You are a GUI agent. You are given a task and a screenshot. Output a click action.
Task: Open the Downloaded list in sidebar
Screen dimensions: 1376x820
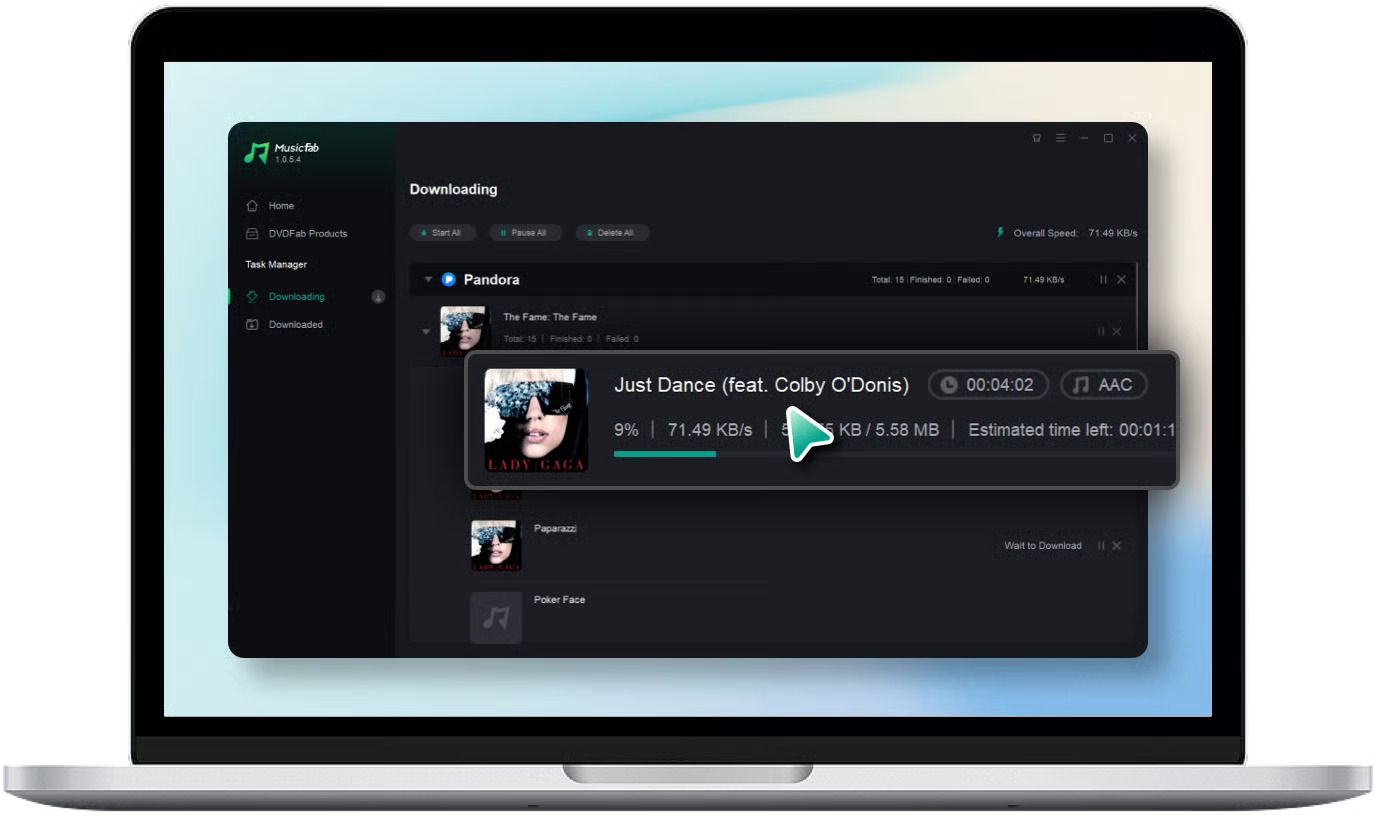(295, 325)
